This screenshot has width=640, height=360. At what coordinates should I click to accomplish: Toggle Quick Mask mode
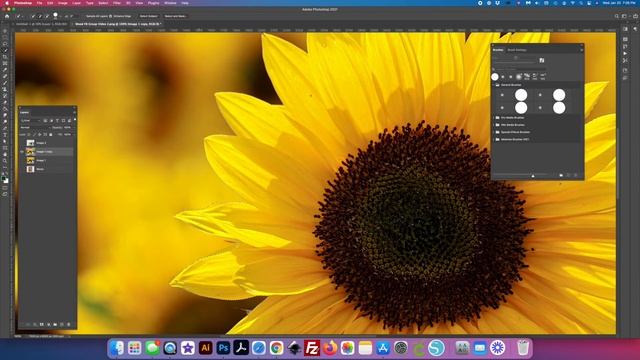click(5, 188)
